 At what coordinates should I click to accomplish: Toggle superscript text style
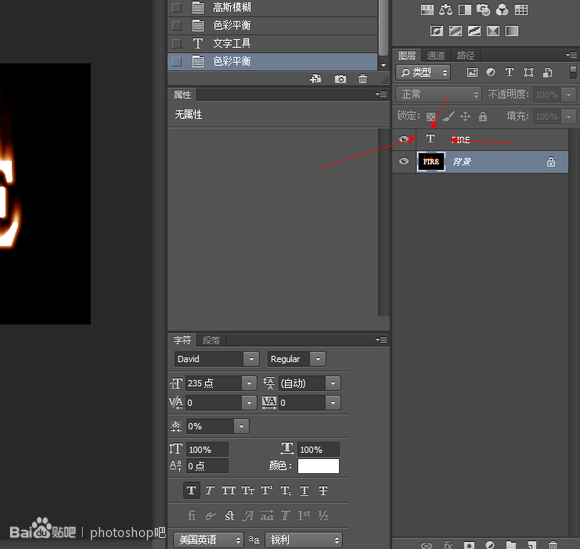tap(267, 491)
